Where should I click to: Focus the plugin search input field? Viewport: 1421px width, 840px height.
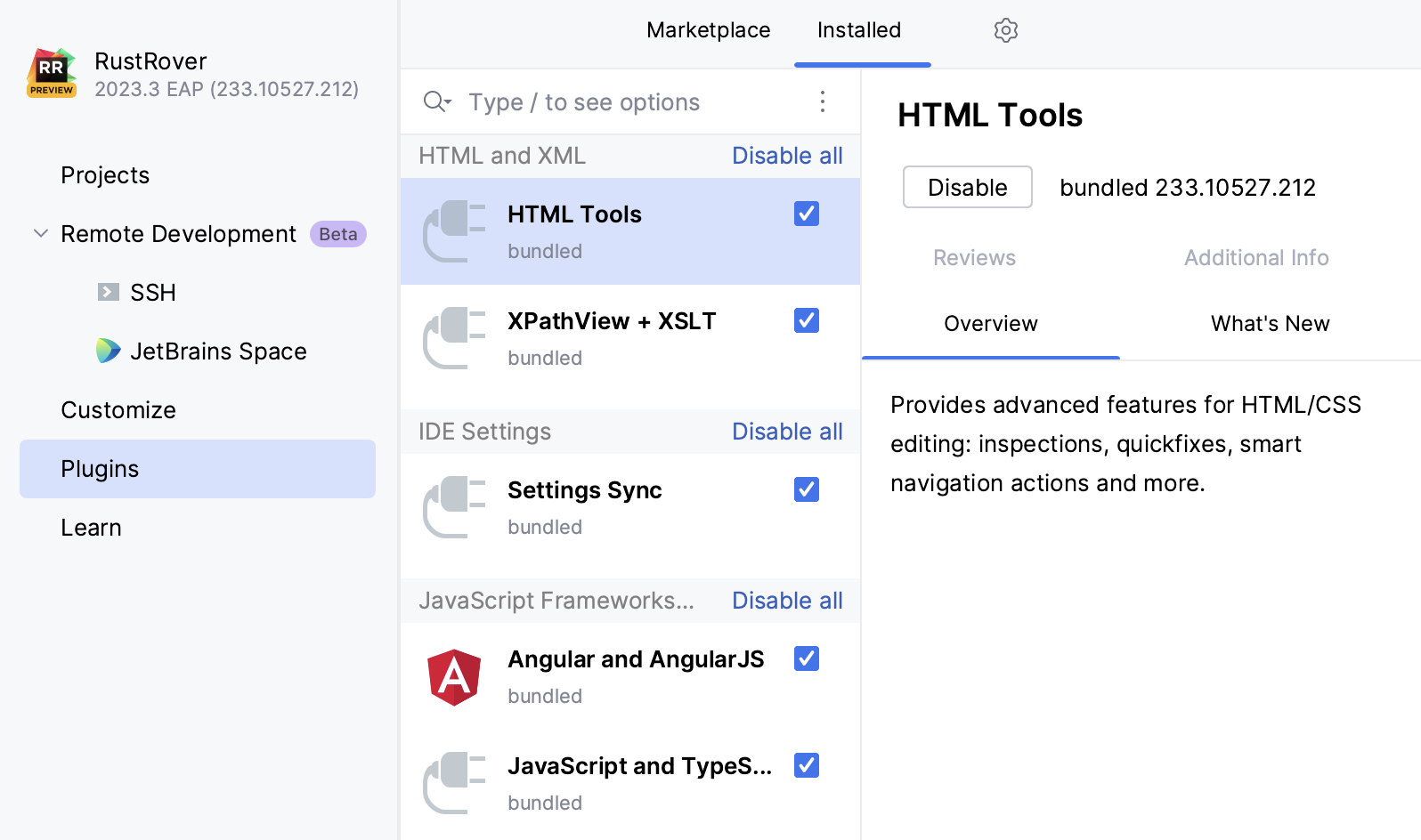click(x=623, y=102)
